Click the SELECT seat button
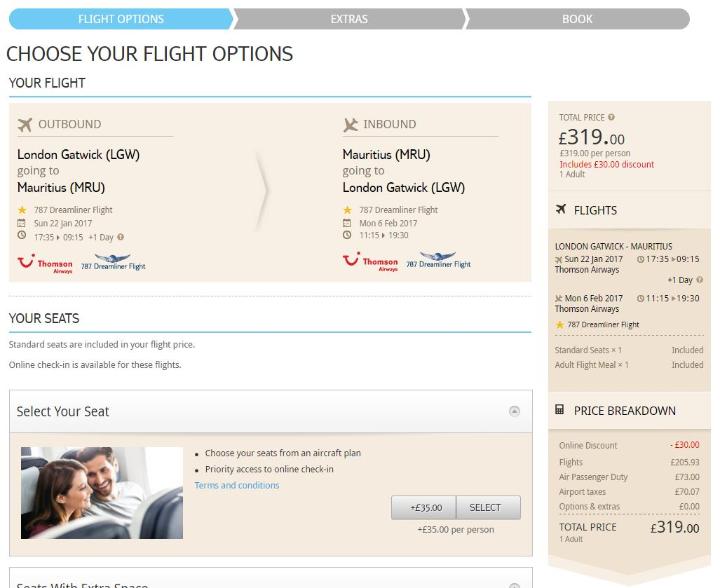The image size is (720, 588). [489, 507]
